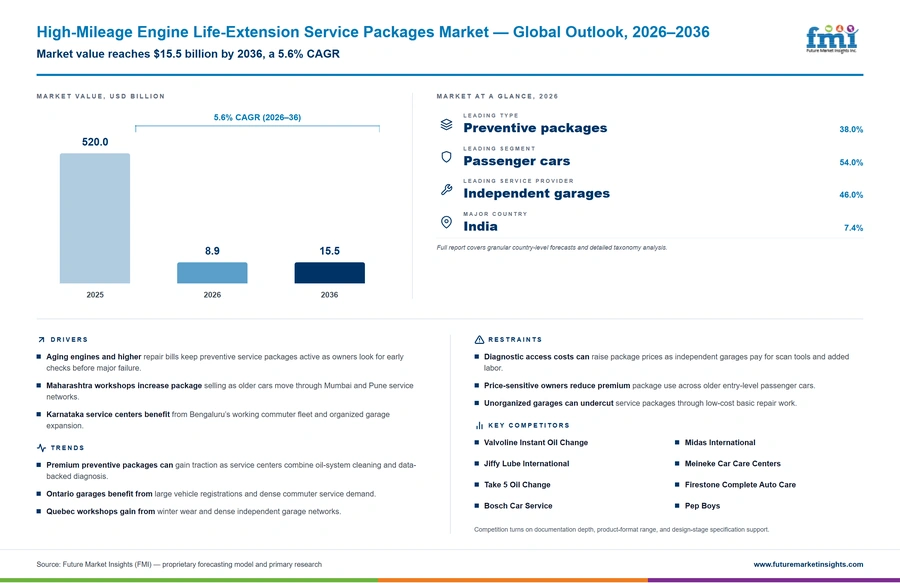Click the 5.6% CAGR (2026–36) label

tap(257, 117)
